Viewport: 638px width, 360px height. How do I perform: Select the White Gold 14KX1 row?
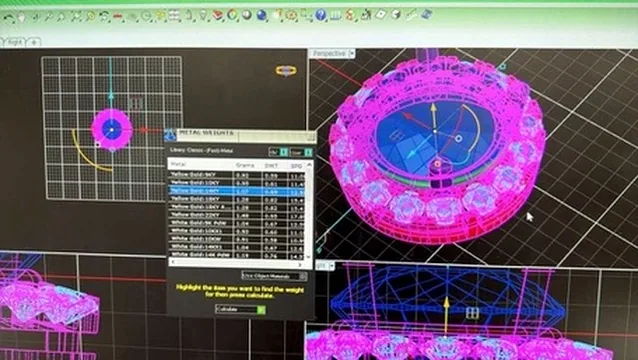(236, 247)
